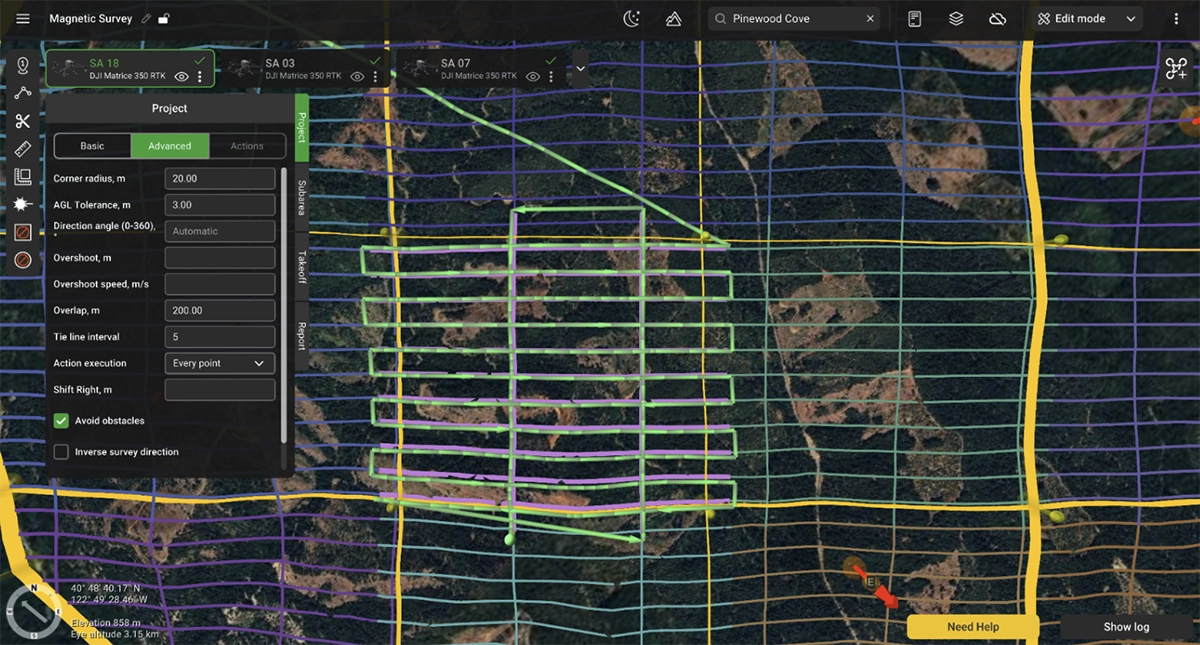Open the Takeoff side tab
The image size is (1200, 645).
point(302,266)
